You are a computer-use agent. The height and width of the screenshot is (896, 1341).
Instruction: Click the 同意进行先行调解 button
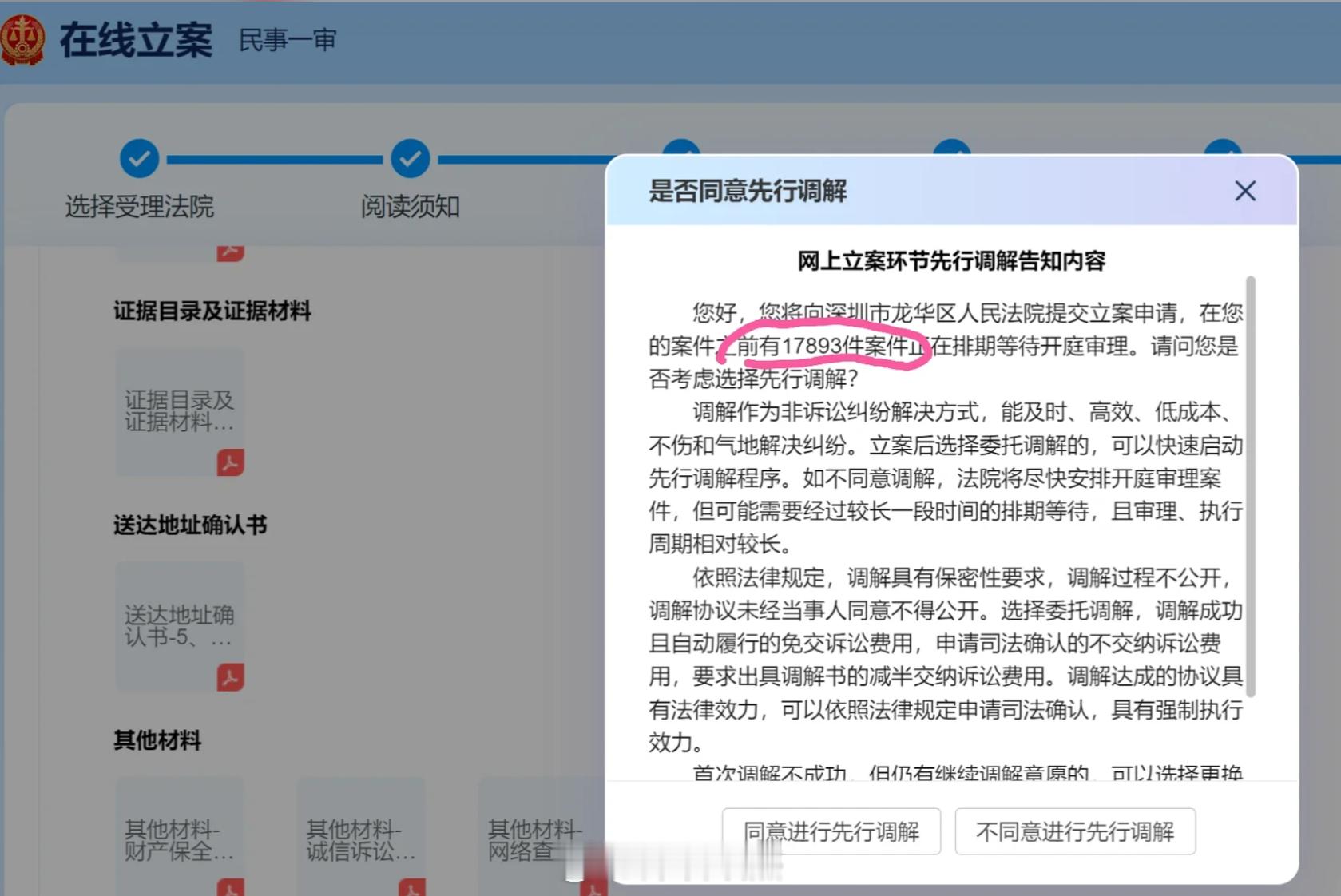(x=831, y=831)
